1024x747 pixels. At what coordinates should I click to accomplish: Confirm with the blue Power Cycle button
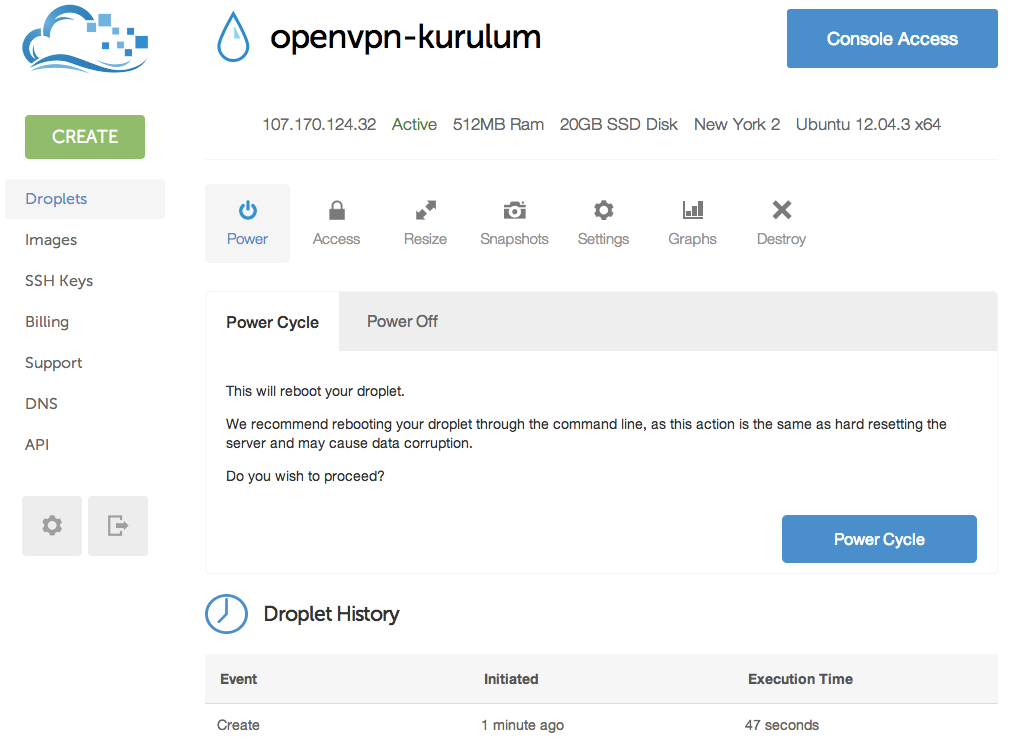coord(879,539)
